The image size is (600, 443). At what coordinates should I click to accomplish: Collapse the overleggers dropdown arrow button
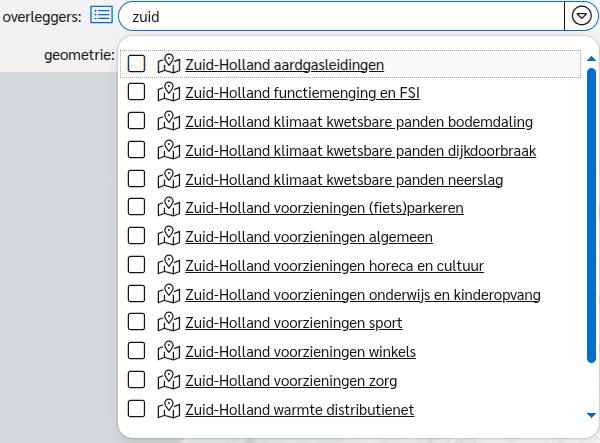[x=581, y=16]
